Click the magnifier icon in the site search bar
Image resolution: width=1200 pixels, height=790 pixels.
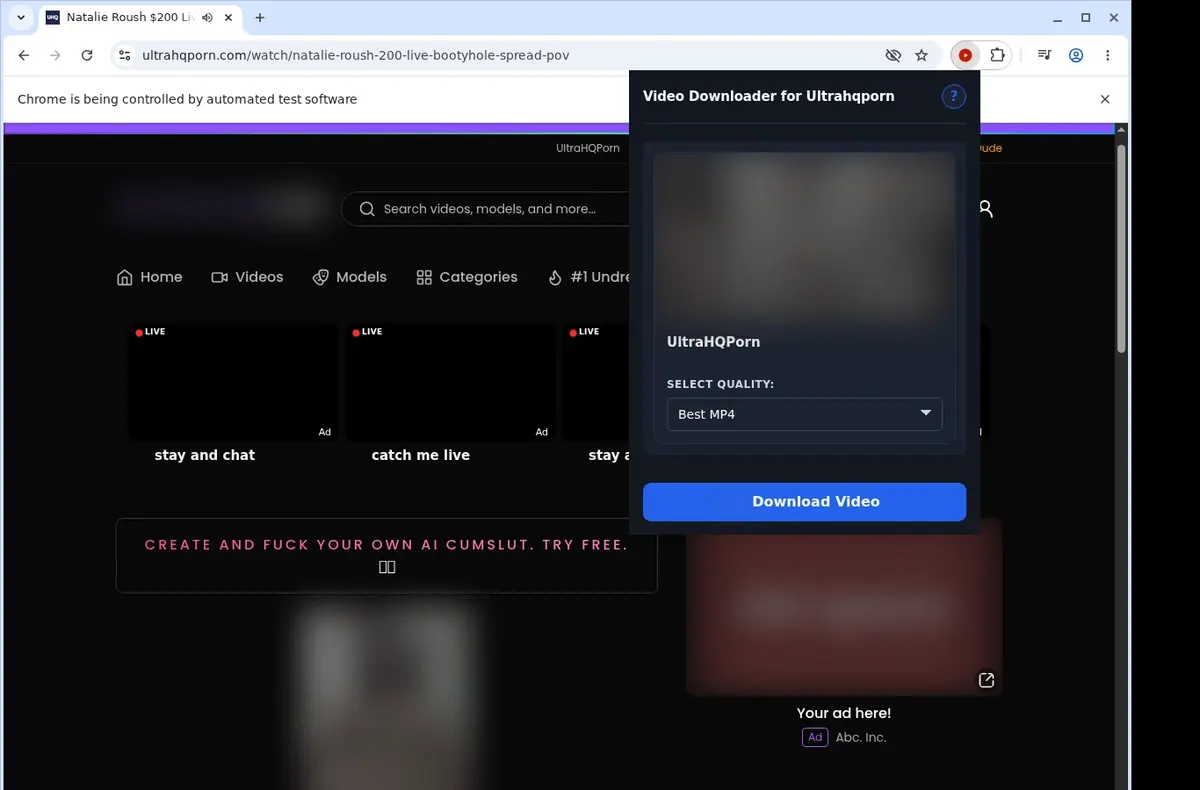tap(367, 209)
